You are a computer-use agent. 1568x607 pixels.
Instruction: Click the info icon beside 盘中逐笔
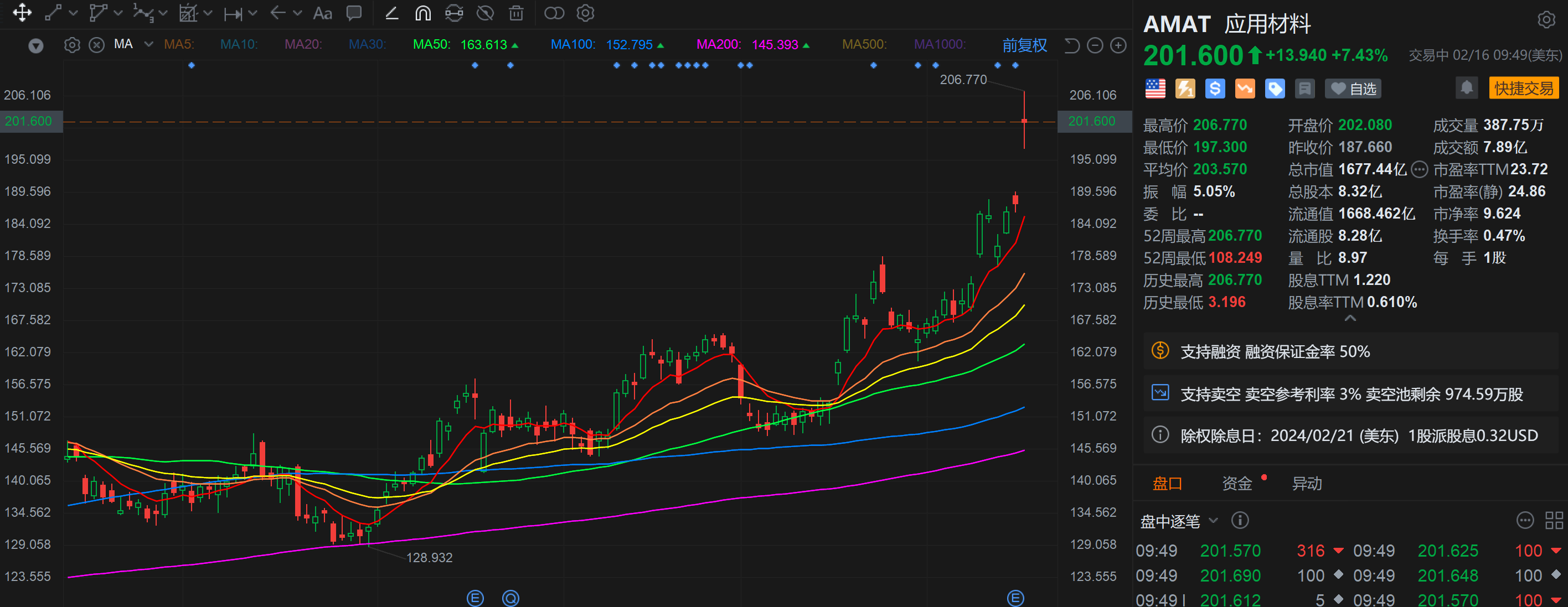coord(1239,521)
